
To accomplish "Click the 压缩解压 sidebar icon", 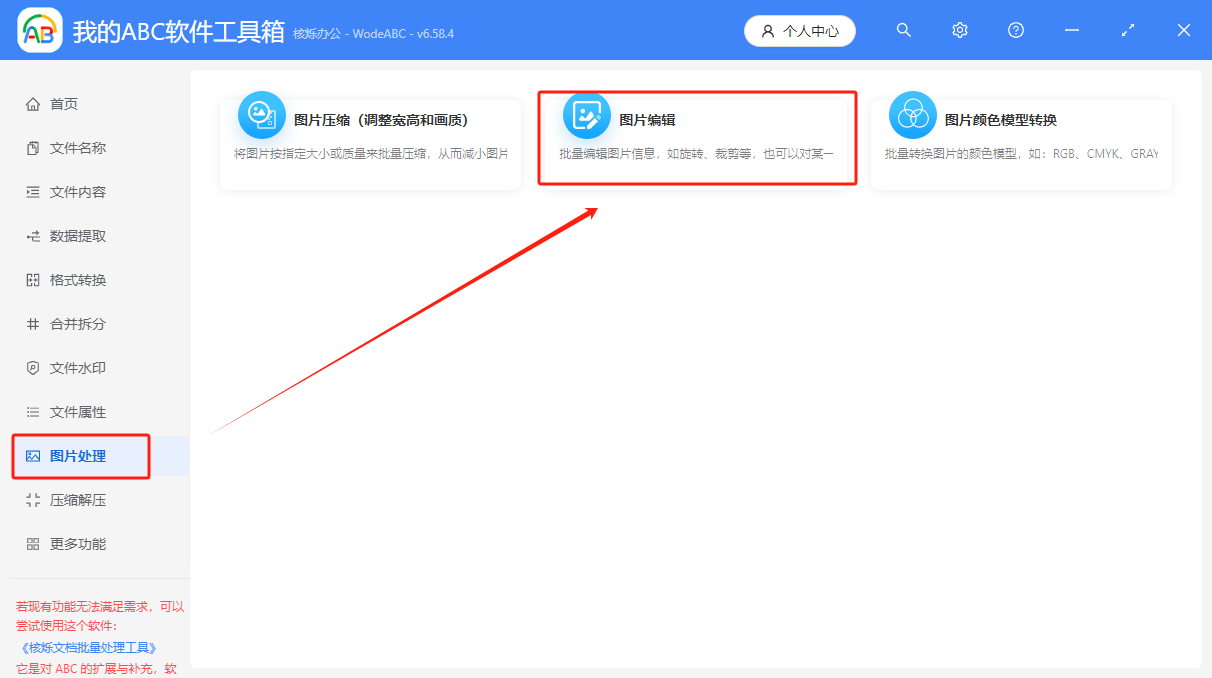I will pyautogui.click(x=33, y=500).
